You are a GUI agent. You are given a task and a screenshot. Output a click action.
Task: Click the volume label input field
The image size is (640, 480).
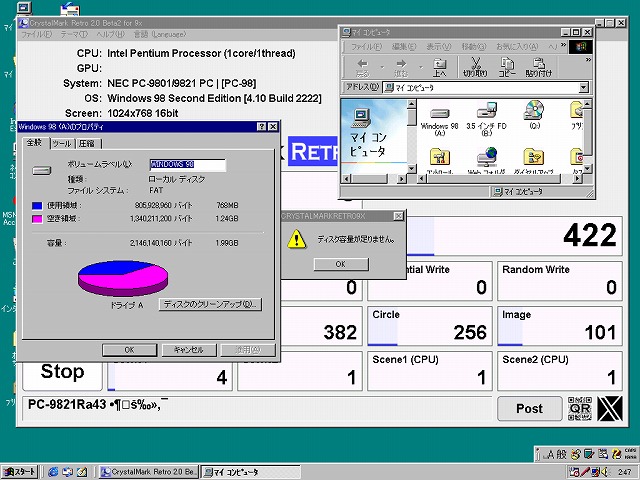click(187, 165)
